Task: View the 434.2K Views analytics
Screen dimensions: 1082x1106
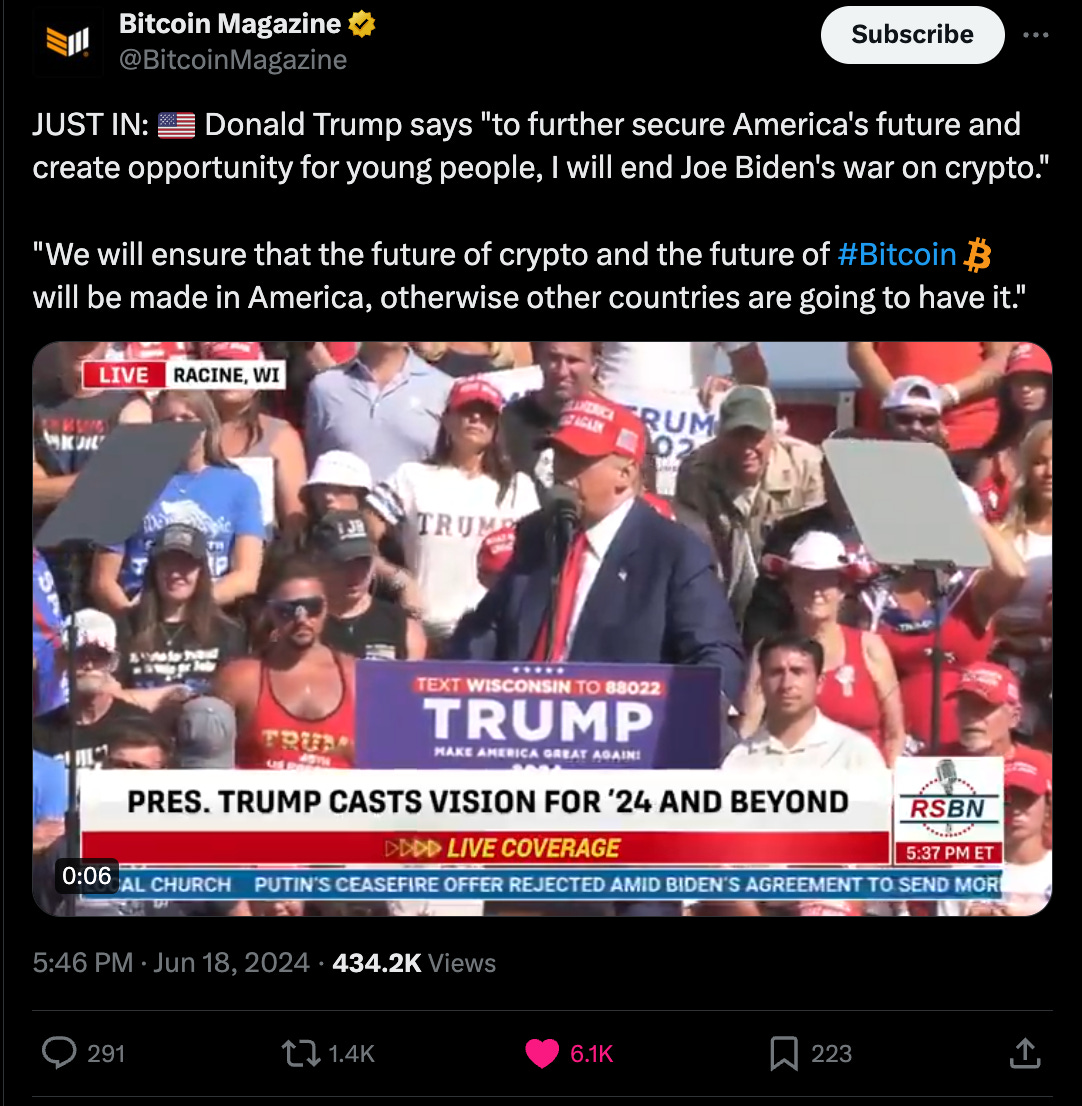Action: coord(414,963)
